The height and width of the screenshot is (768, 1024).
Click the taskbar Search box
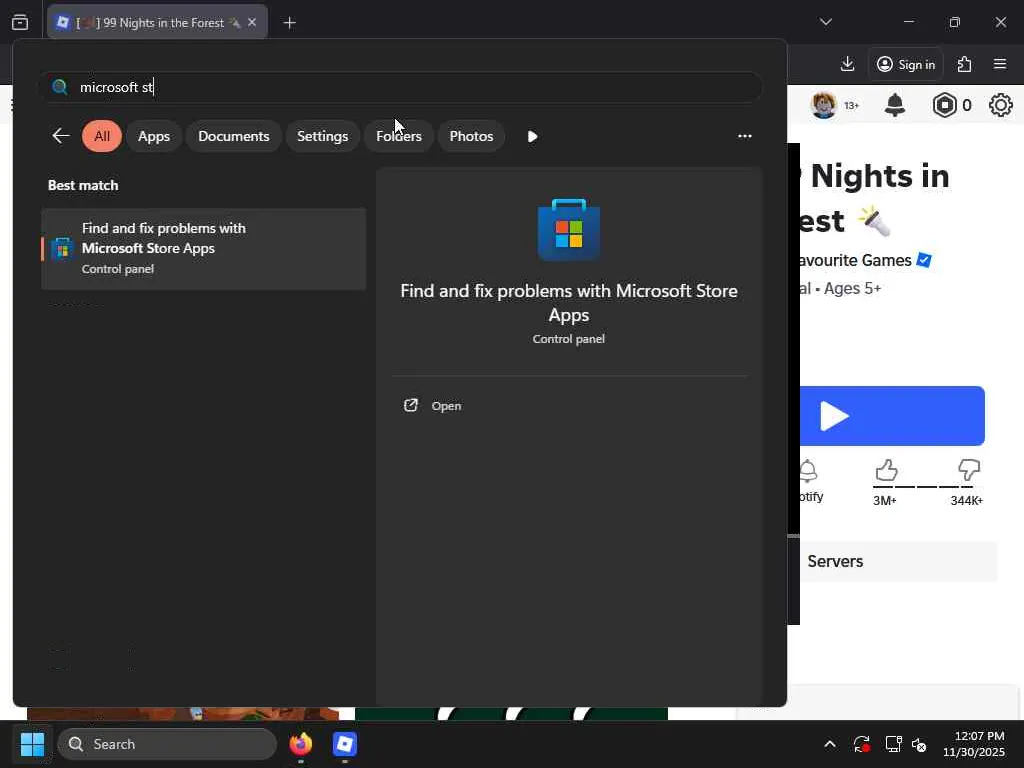click(167, 744)
